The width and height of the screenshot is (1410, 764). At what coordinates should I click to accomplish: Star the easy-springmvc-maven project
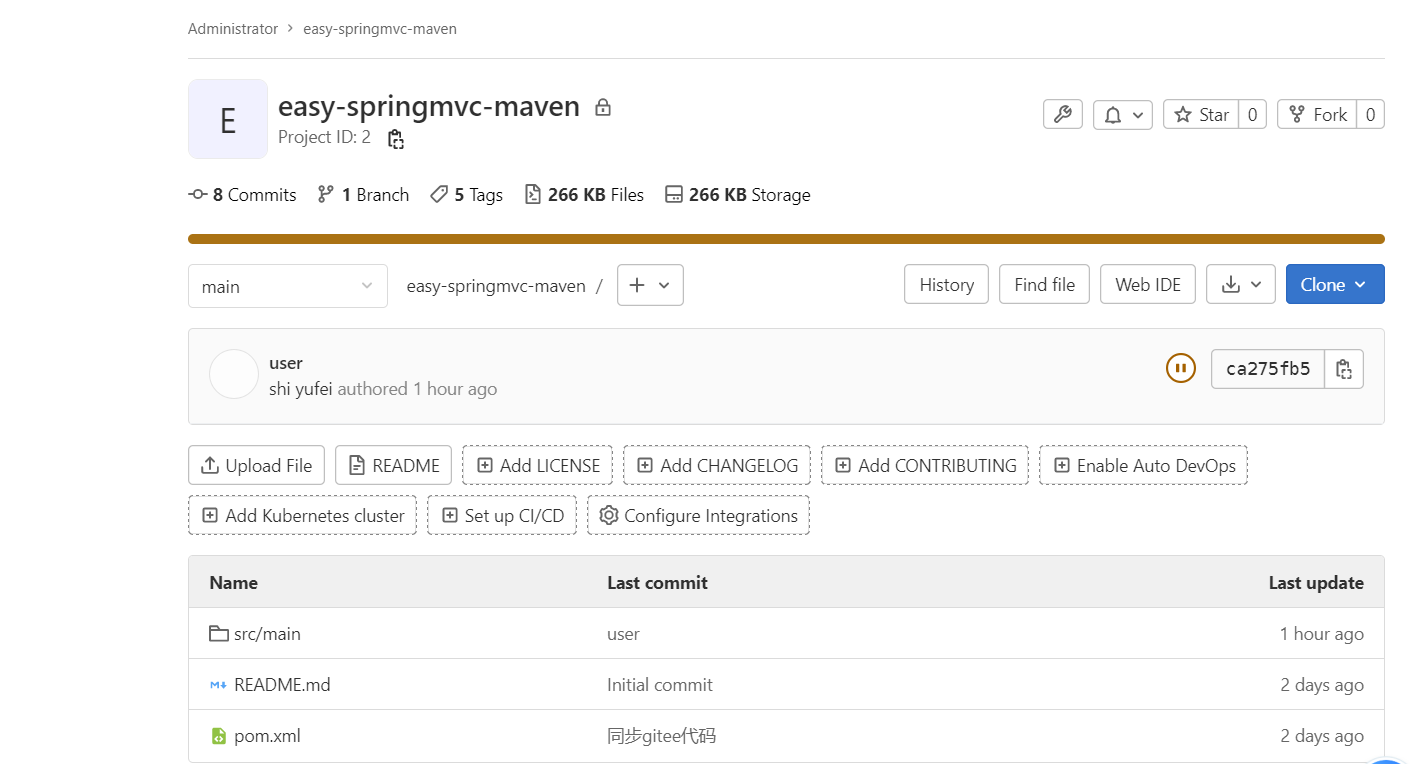1201,115
